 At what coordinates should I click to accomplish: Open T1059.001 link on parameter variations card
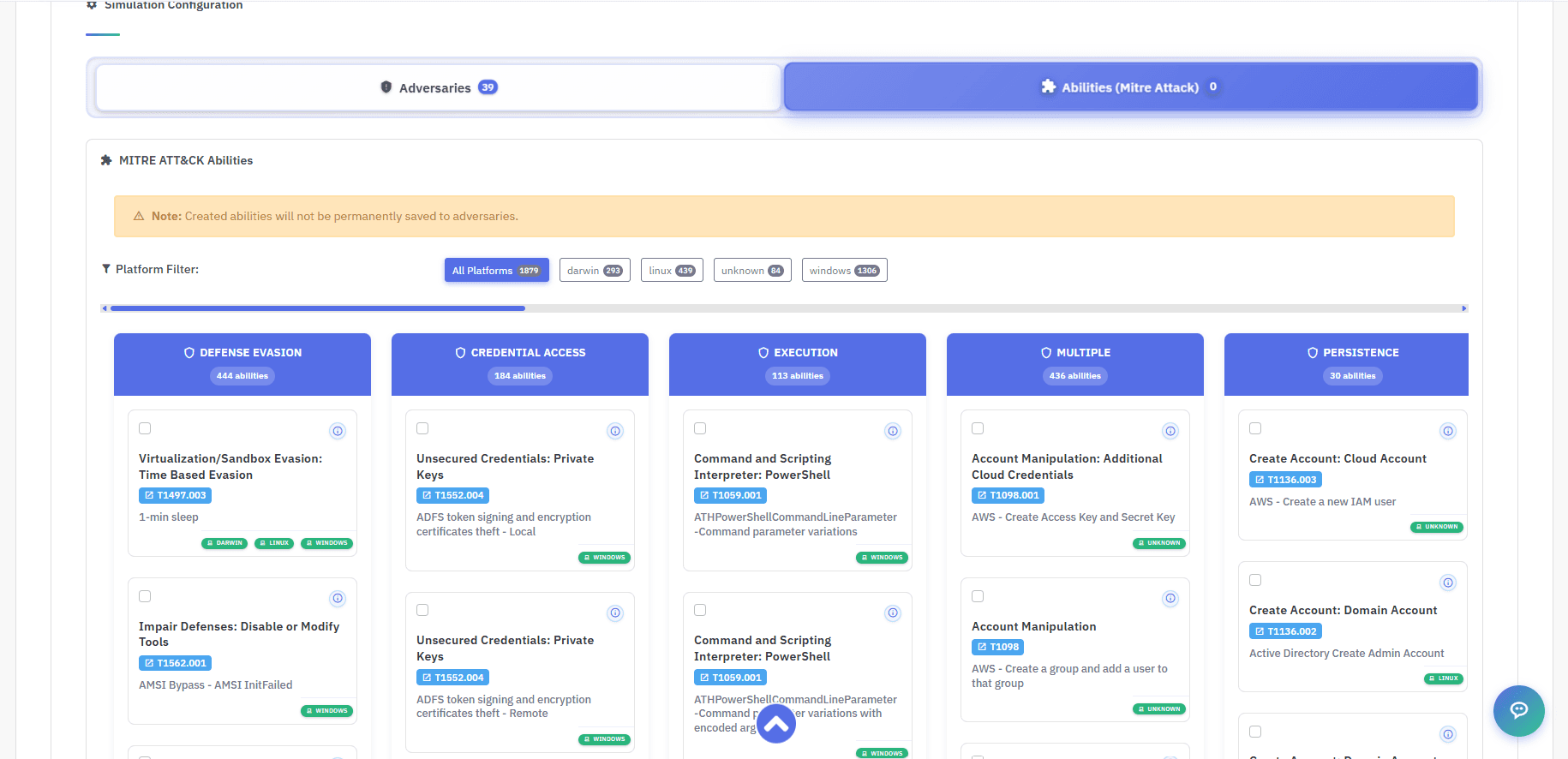730,495
